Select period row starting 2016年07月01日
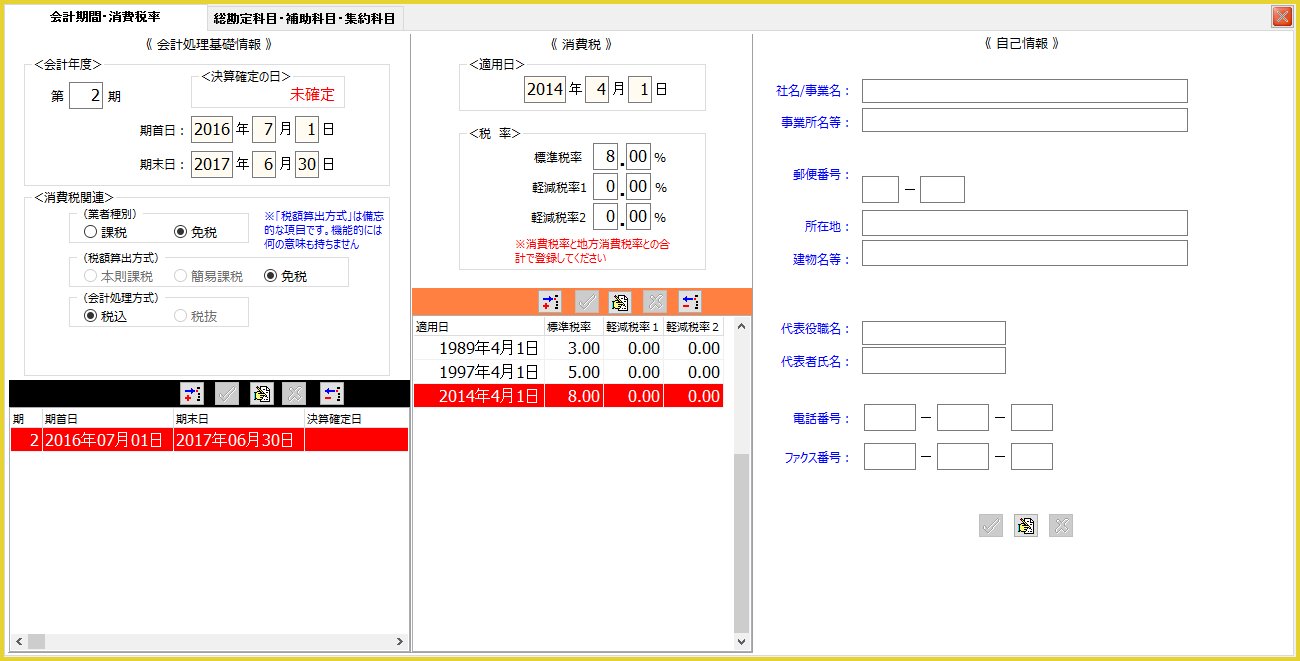Viewport: 1300px width, 661px height. pos(210,440)
